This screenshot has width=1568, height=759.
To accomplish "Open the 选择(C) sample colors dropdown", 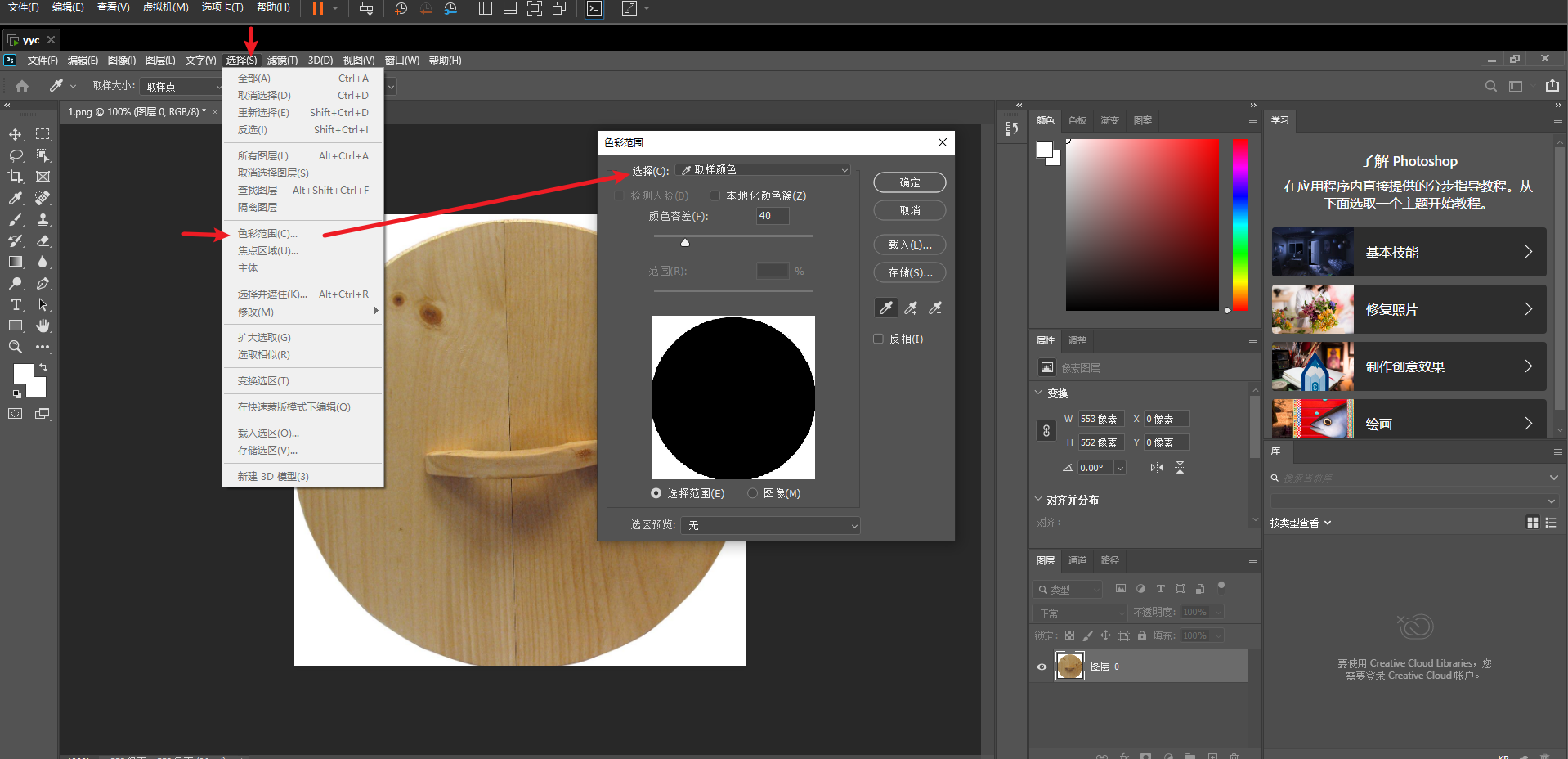I will (x=764, y=170).
